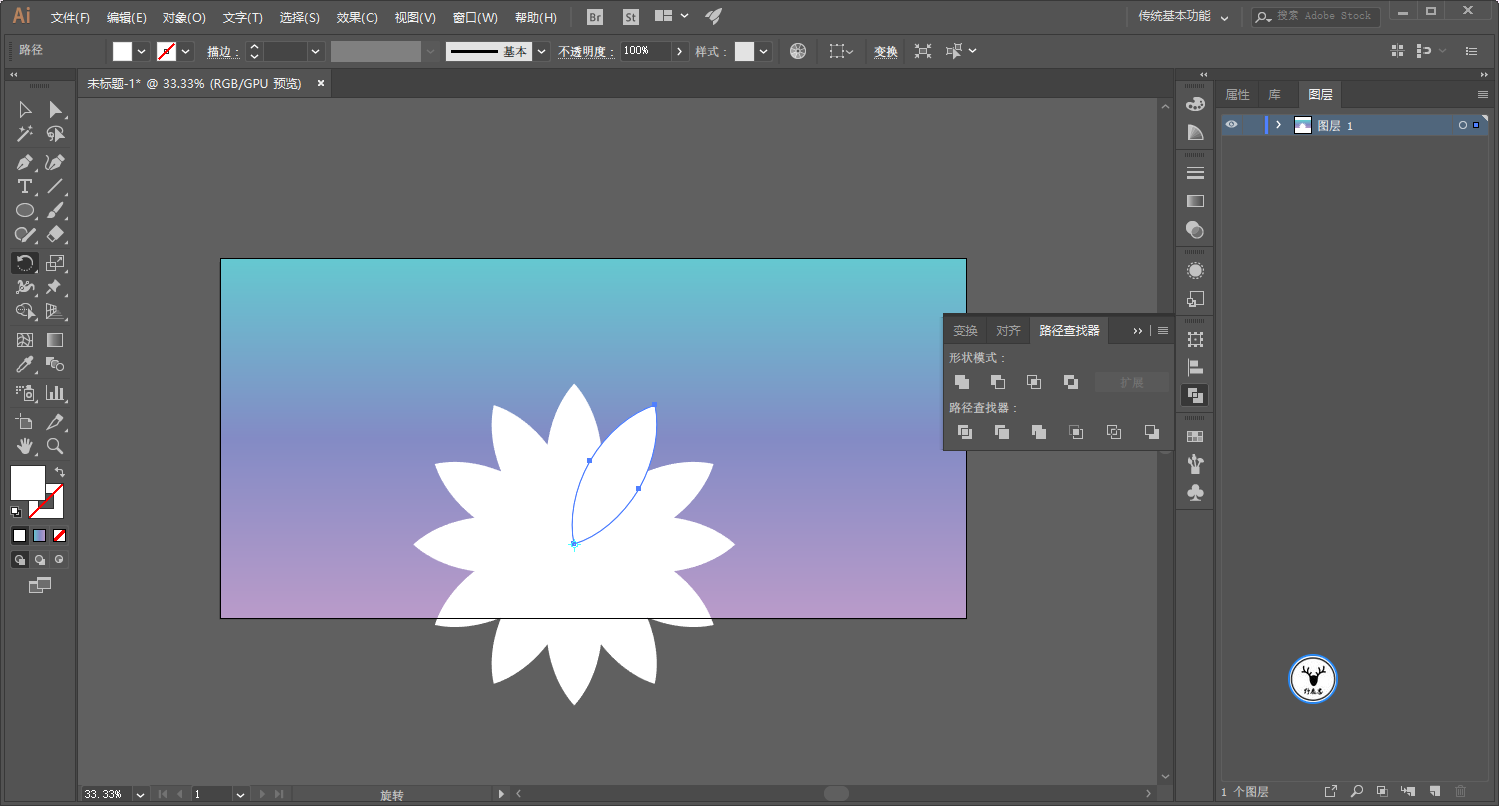Click target circle of 图层 1

1463,125
